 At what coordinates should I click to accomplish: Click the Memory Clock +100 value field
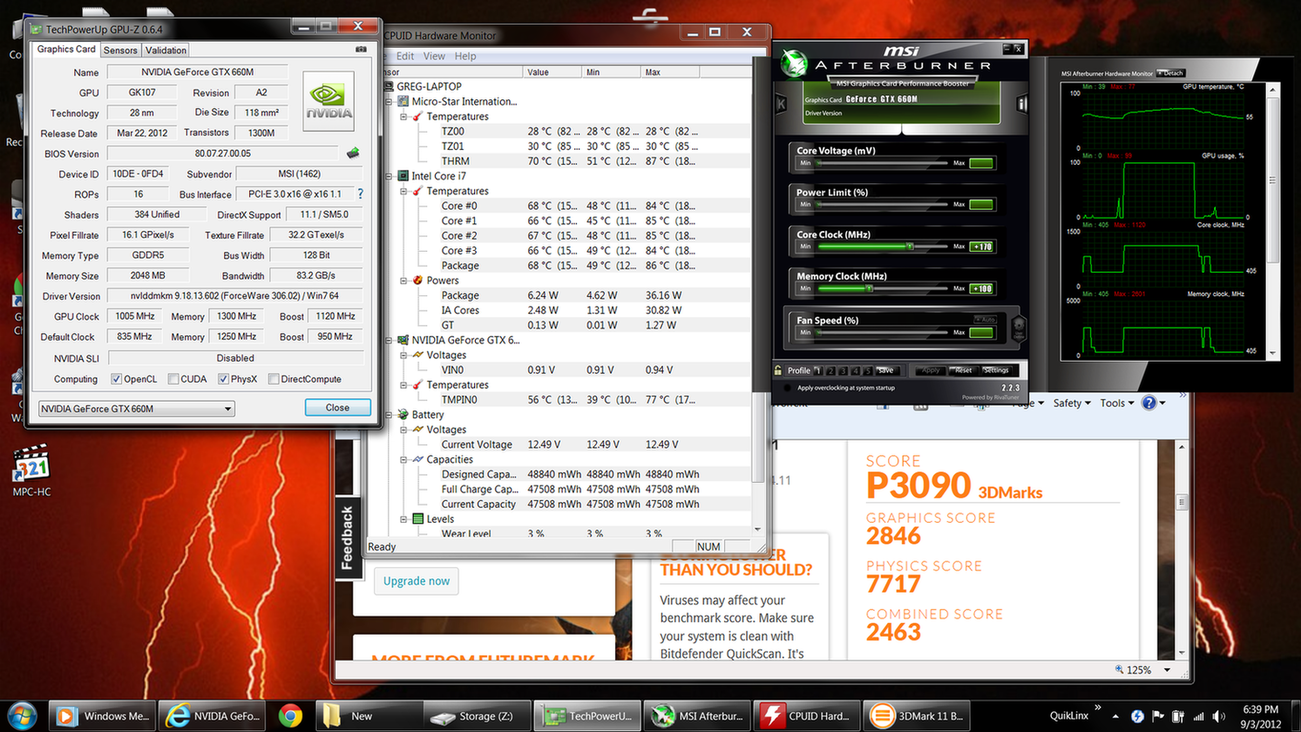(982, 288)
